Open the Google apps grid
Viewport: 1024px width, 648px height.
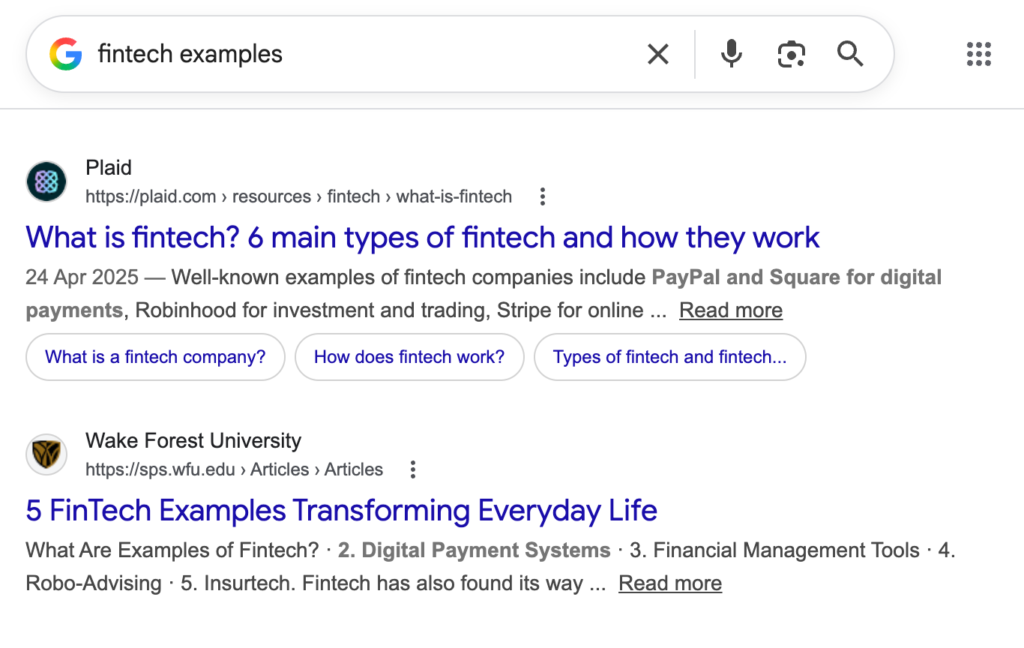(978, 54)
